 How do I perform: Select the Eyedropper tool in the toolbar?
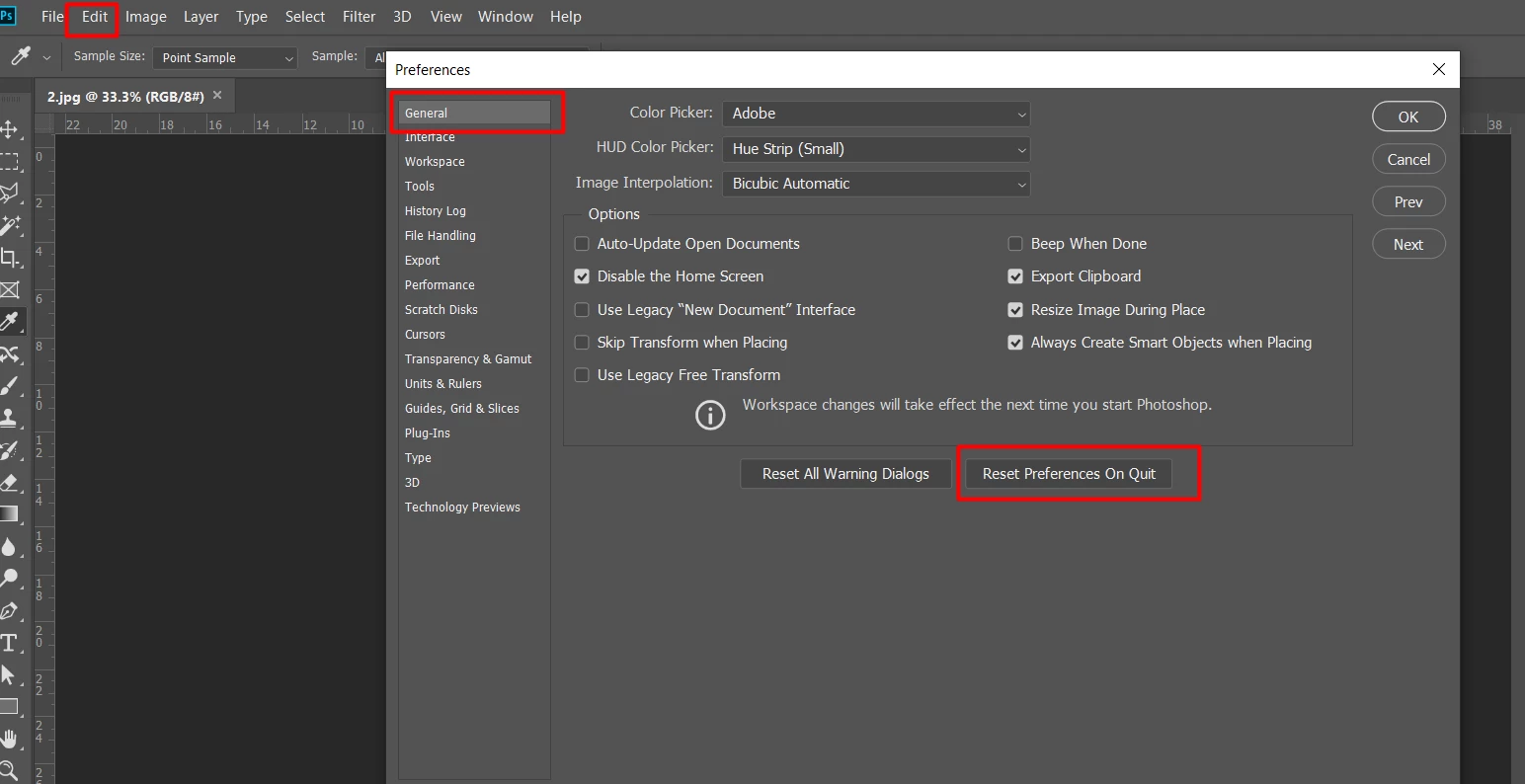[10, 322]
